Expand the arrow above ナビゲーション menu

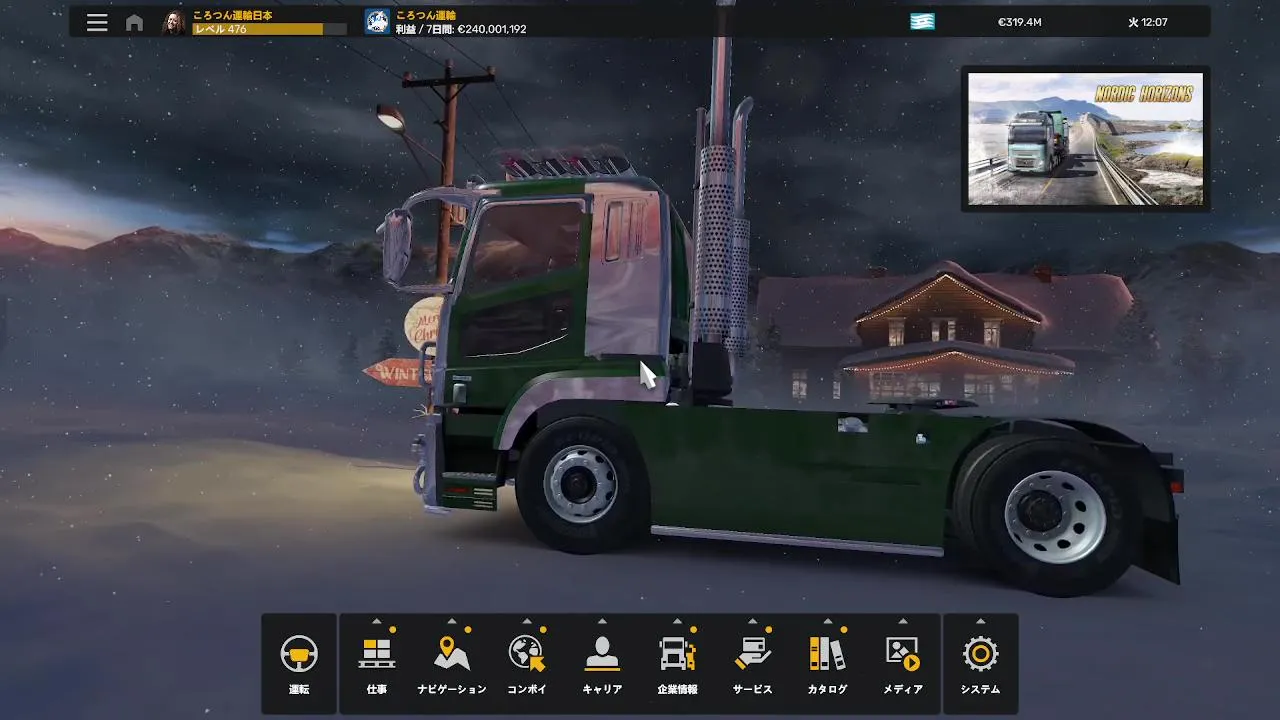[452, 621]
